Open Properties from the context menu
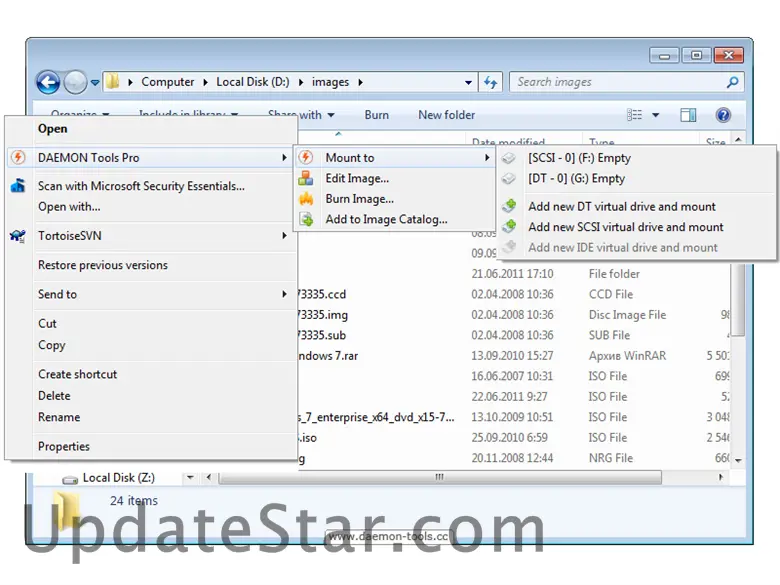The image size is (780, 585). coord(64,446)
